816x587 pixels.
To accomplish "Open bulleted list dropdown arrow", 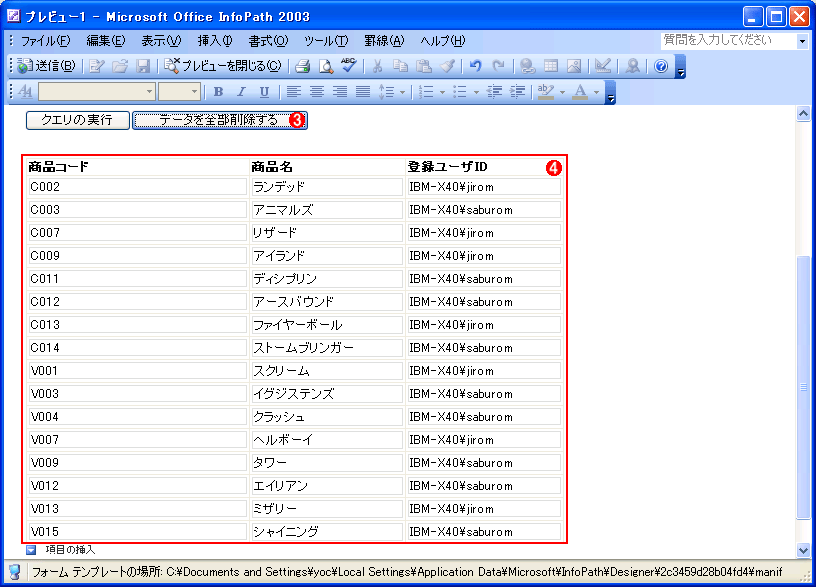I will pos(476,92).
